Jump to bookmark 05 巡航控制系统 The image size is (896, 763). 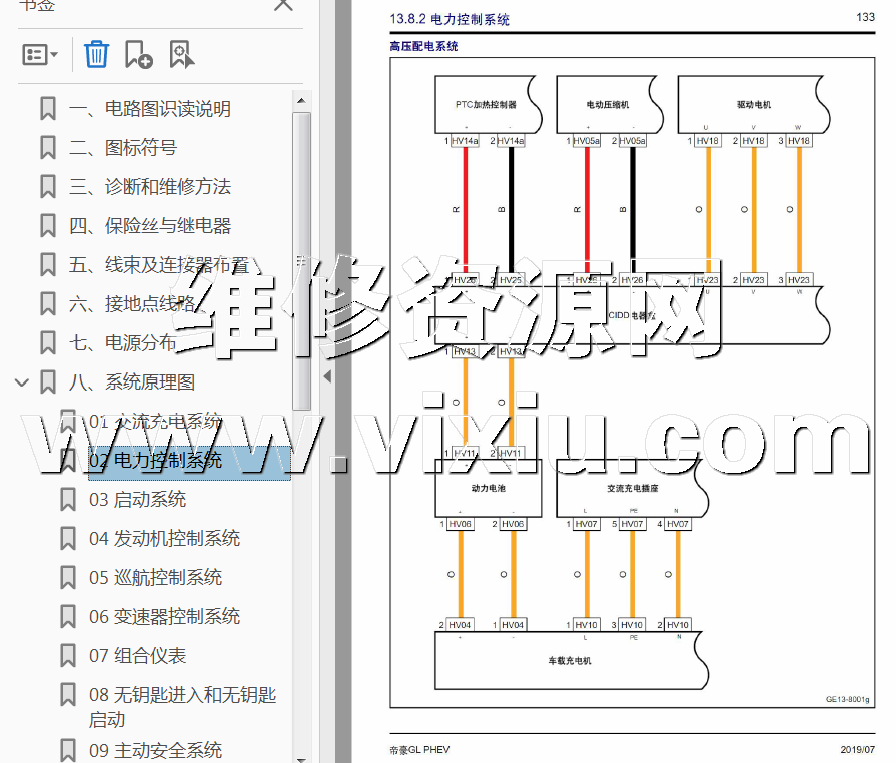pyautogui.click(x=155, y=578)
